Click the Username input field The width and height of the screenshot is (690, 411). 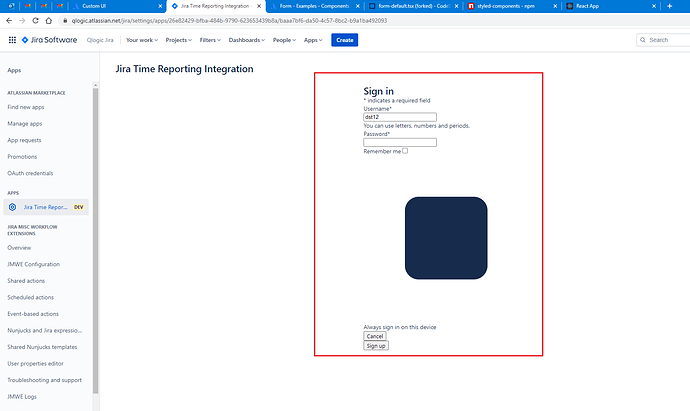(x=400, y=117)
